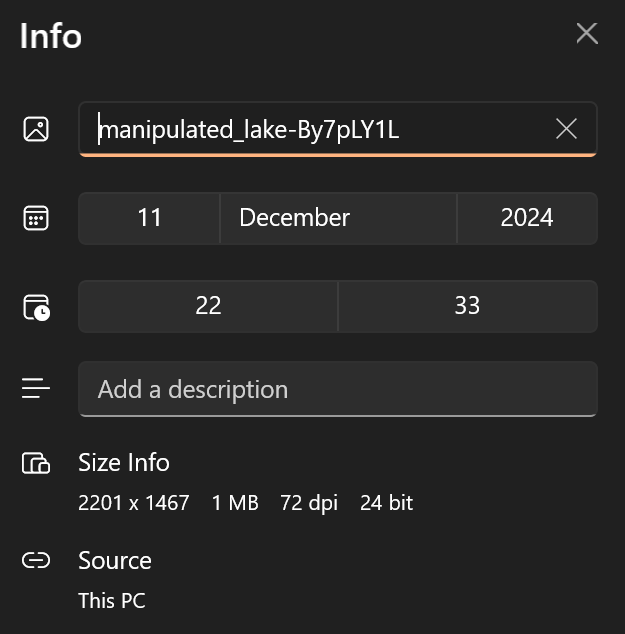Click the image file name icon
The height and width of the screenshot is (634, 625).
[36, 129]
